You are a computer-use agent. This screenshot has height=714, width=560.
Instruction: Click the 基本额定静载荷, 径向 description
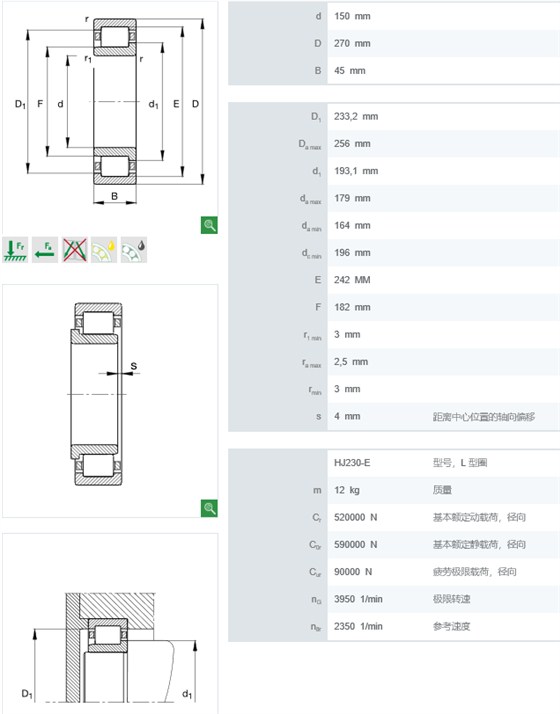(x=479, y=545)
